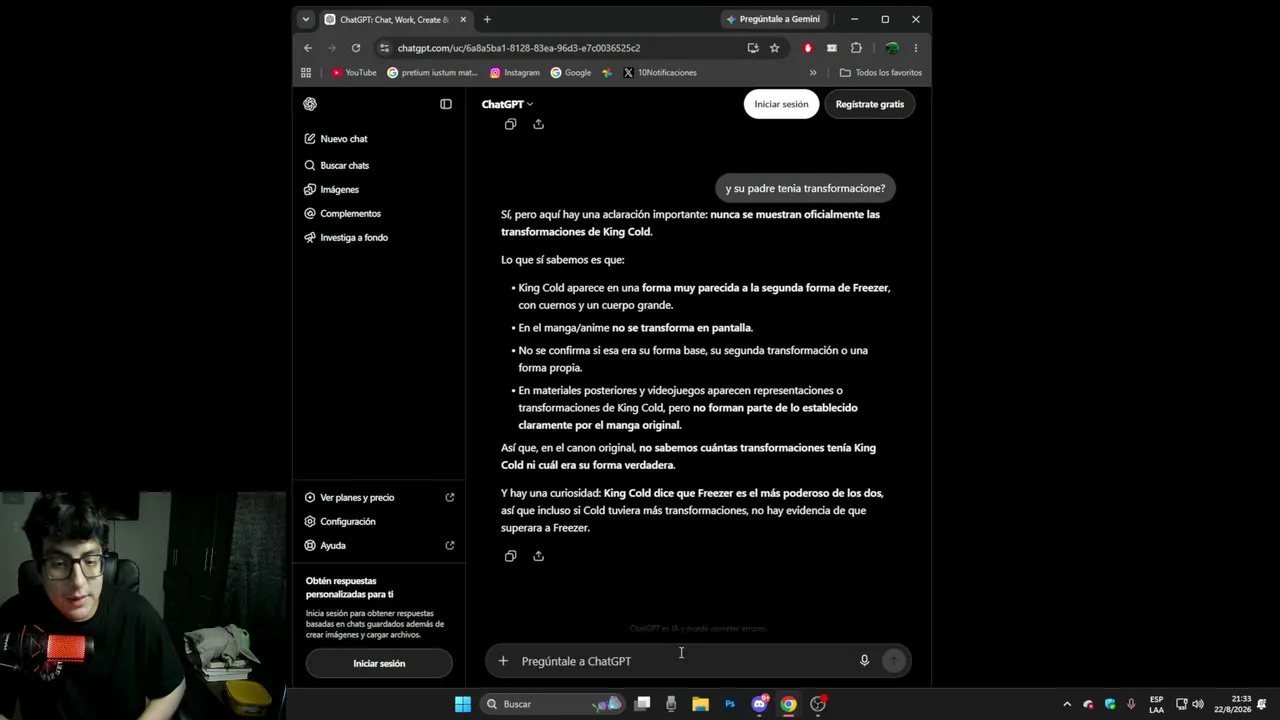Open the Complementos section
The height and width of the screenshot is (720, 1280).
379,213
